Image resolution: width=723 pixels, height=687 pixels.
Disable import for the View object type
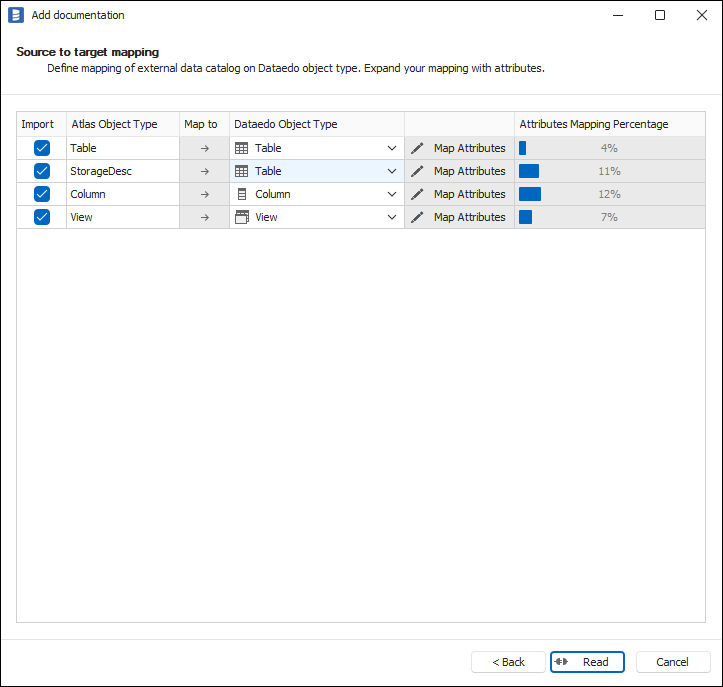pos(42,217)
